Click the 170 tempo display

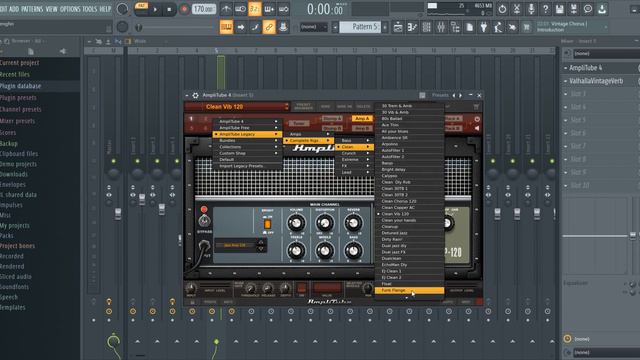pos(204,9)
